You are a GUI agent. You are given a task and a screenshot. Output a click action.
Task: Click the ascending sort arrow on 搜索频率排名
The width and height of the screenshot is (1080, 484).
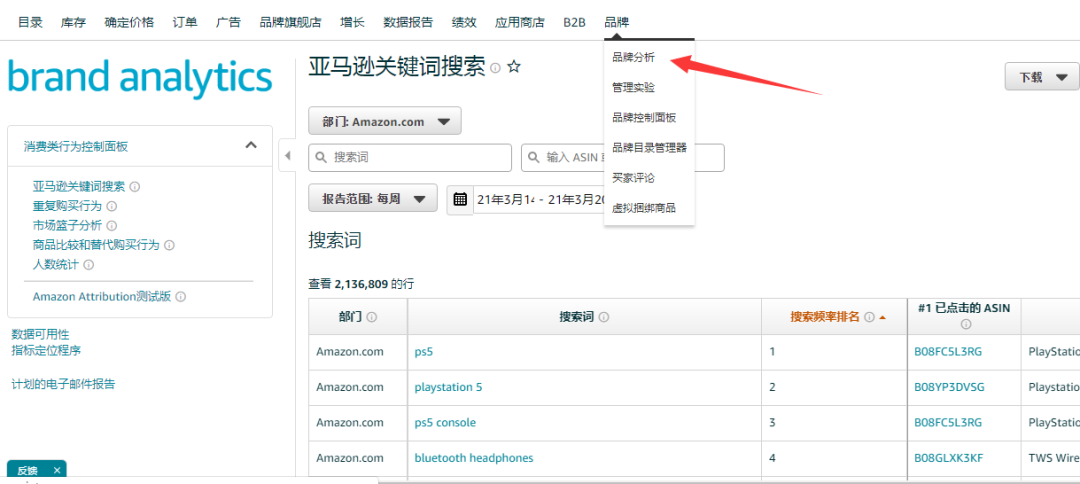[882, 317]
